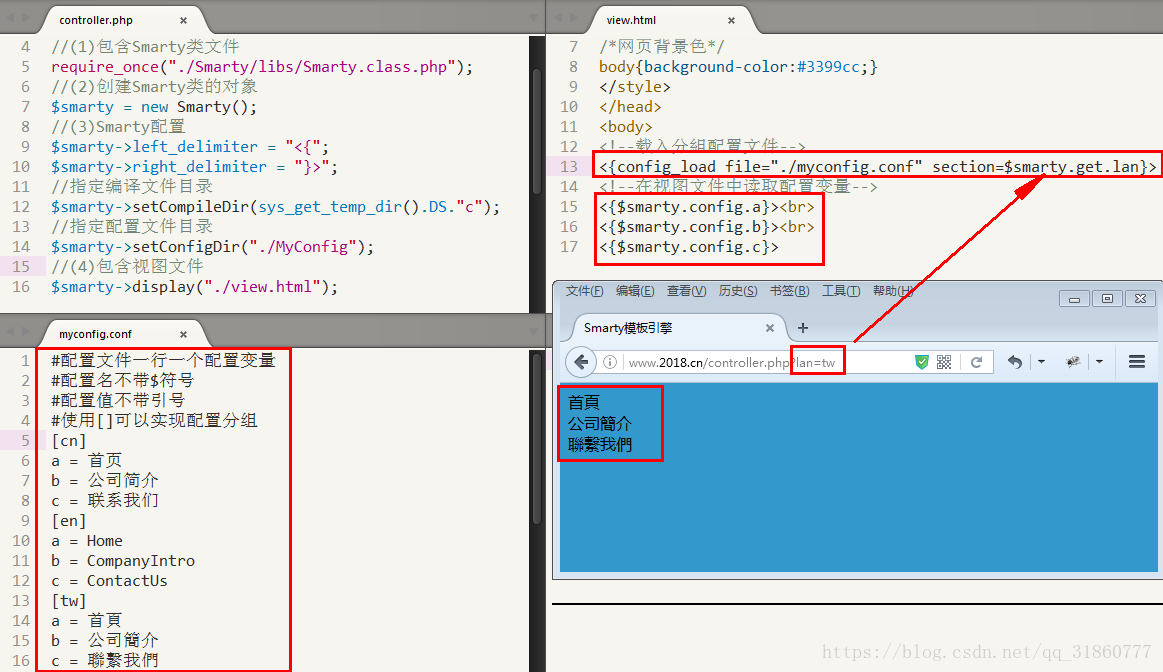
Task: Expand the dropdown beside the Firebug icon
Action: 1099,362
